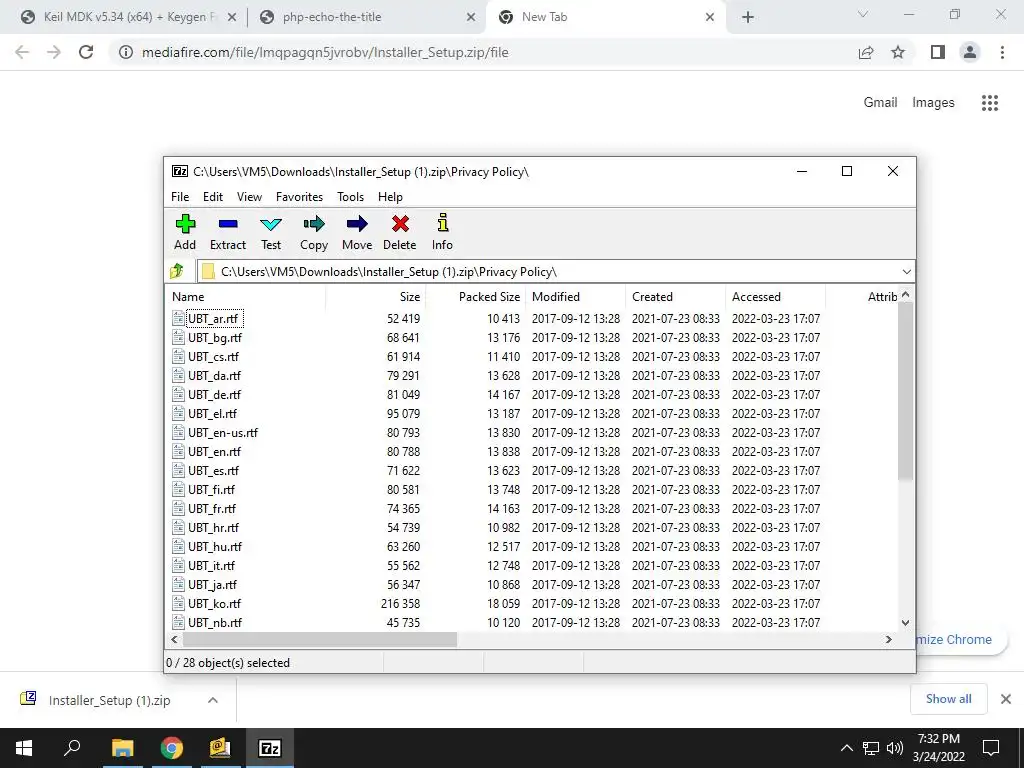Select the file UBT_nb.rtf
Screen dimensions: 1024x768
coord(215,622)
